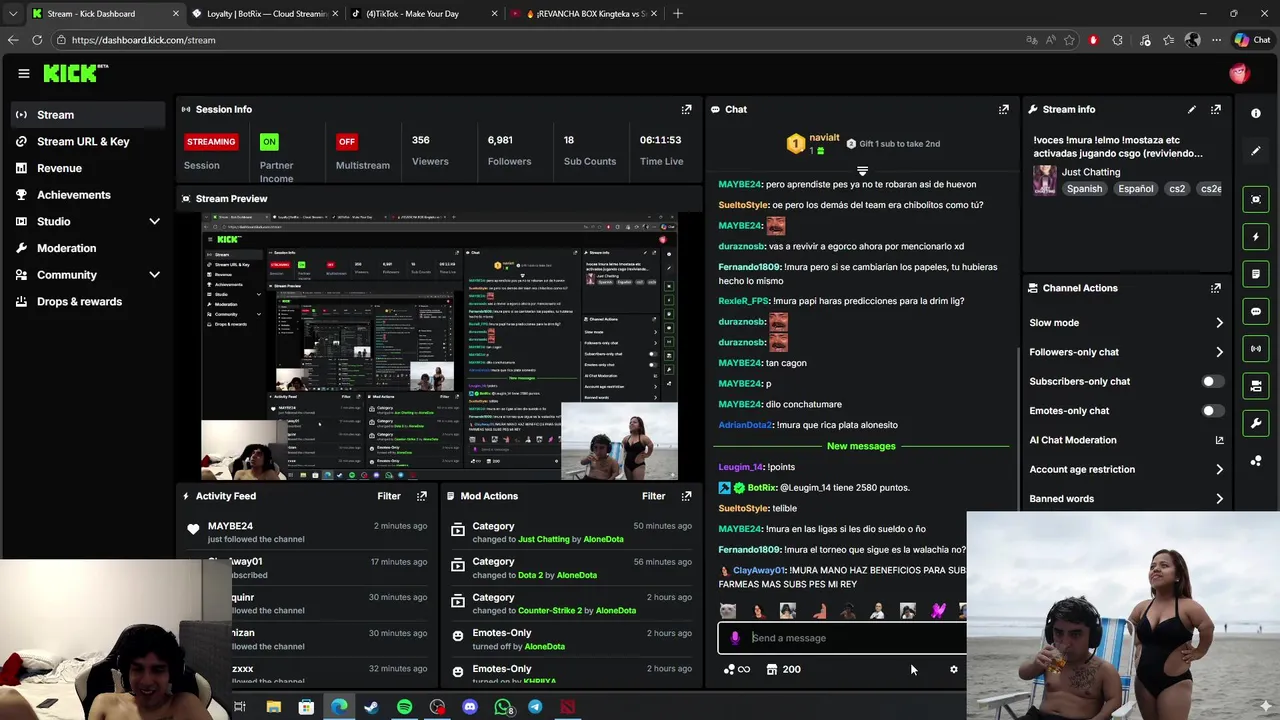Image resolution: width=1280 pixels, height=720 pixels.
Task: Go to Revenue in the sidebar
Action: pos(88,168)
